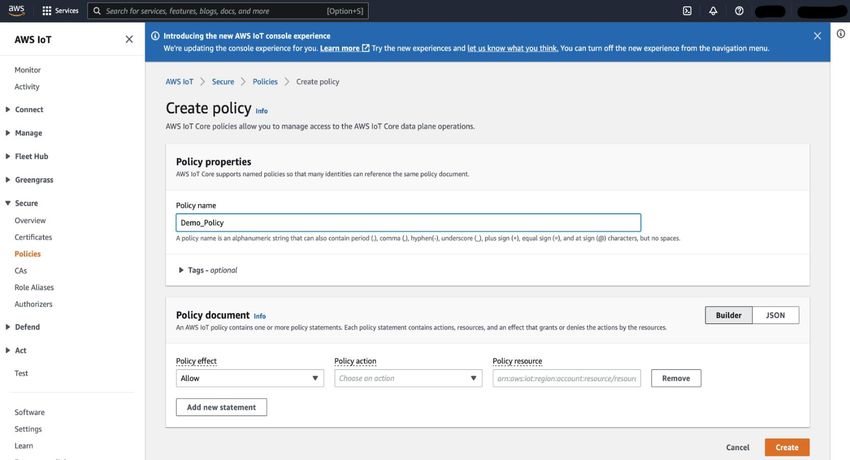Select Policies in sidebar
This screenshot has width=850, height=460.
28,254
